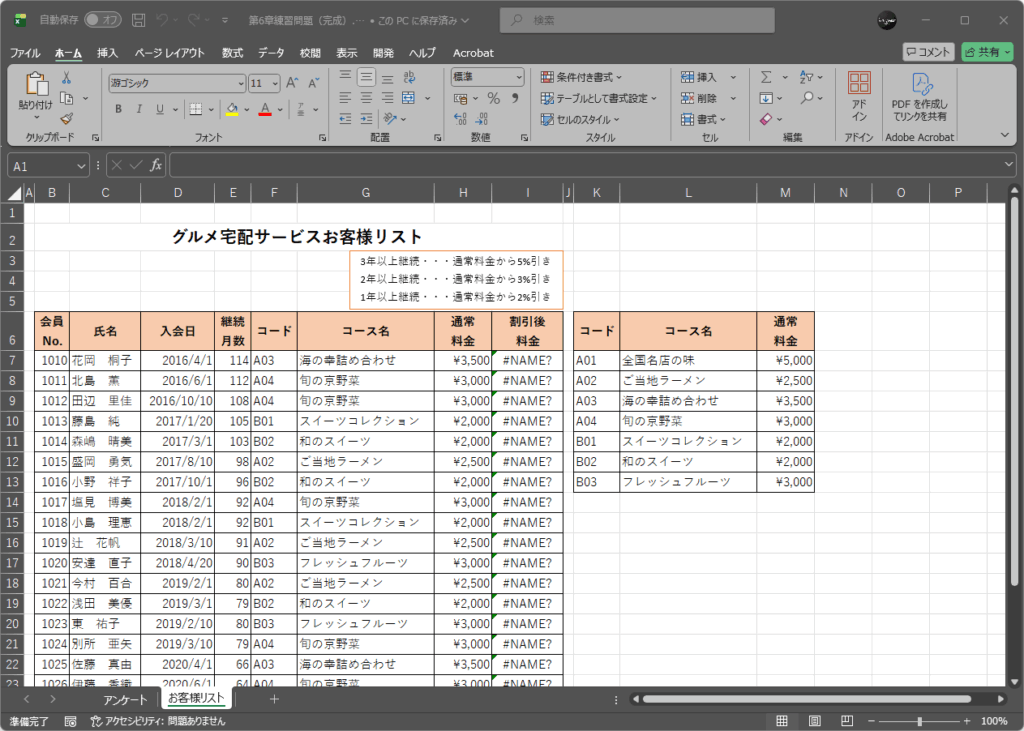1024x731 pixels.
Task: Click the Merge and Center icon
Action: [x=408, y=98]
